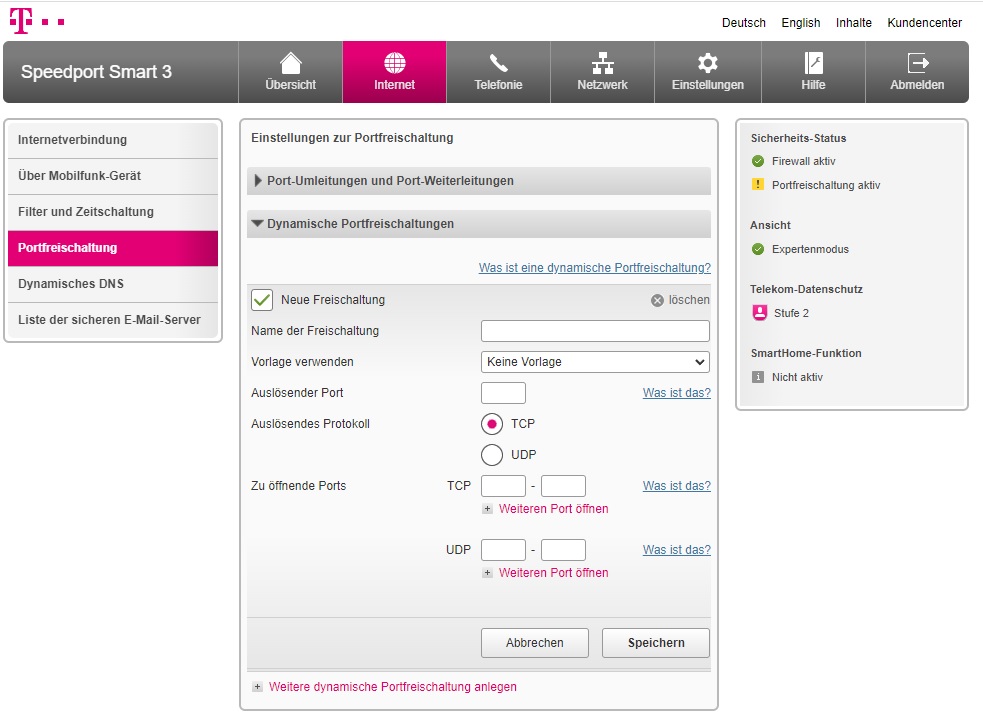983x722 pixels.
Task: Focus the TCP end port field
Action: (x=564, y=486)
